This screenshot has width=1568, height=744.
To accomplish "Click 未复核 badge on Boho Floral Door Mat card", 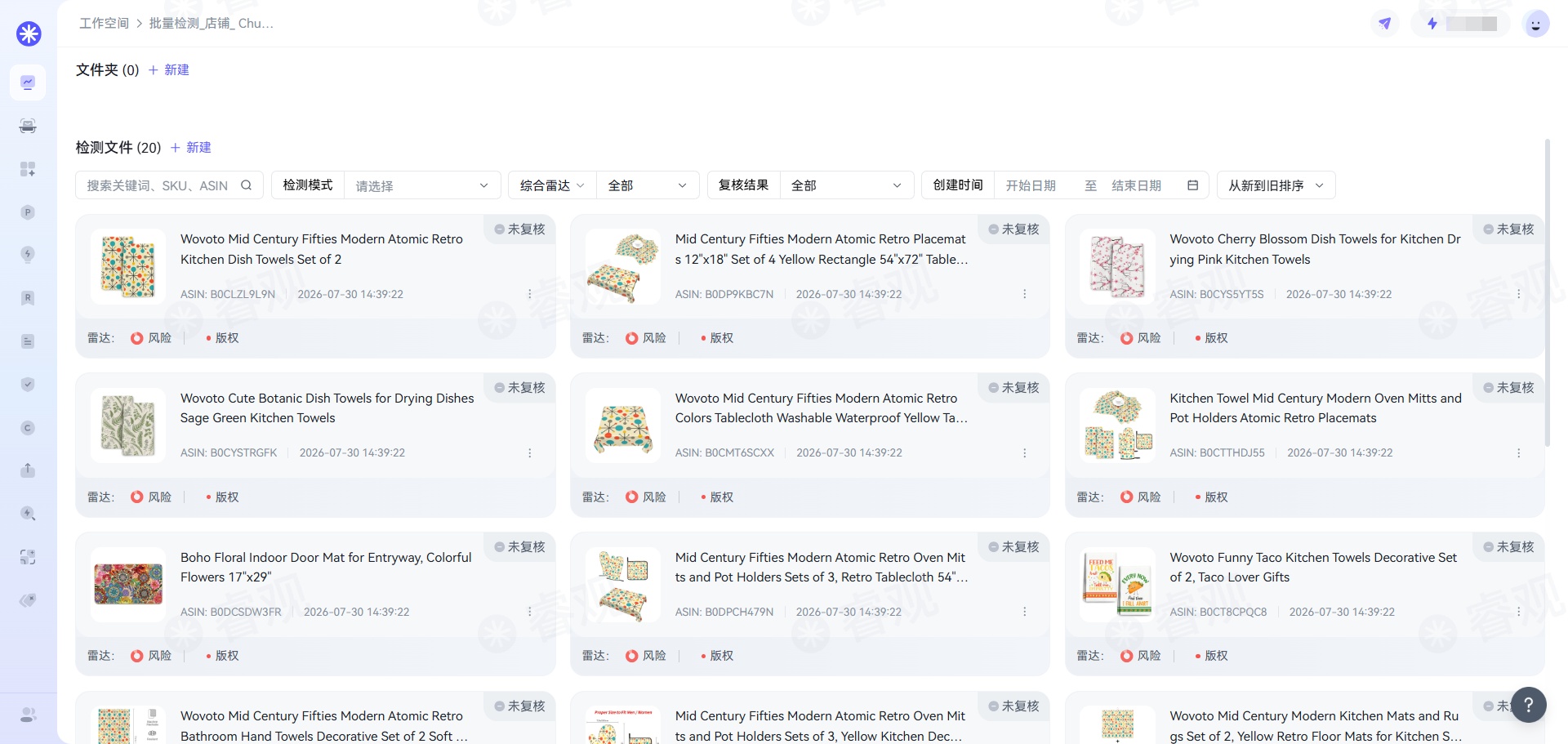I will point(519,547).
